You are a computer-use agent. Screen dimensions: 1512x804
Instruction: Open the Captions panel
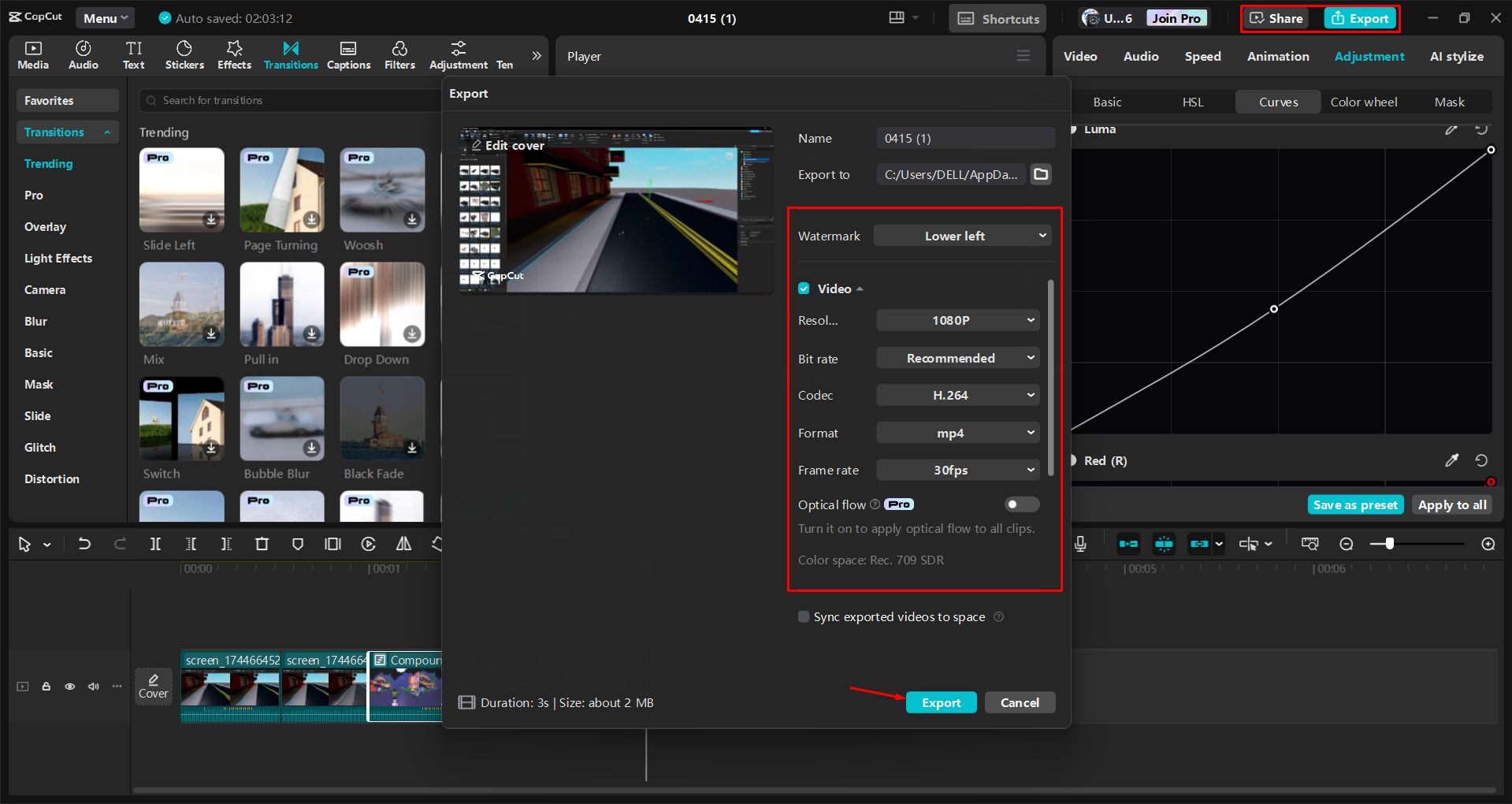[x=348, y=55]
